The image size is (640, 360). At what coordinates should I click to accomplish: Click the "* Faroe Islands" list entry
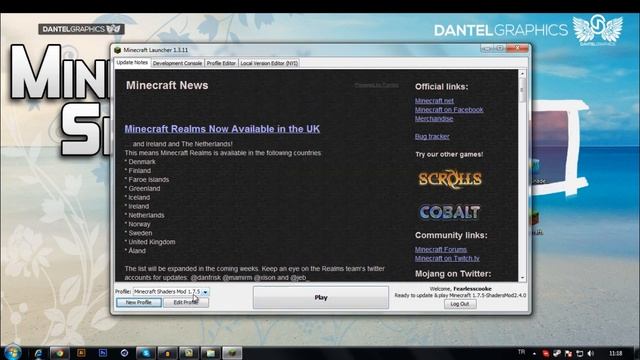(x=147, y=180)
